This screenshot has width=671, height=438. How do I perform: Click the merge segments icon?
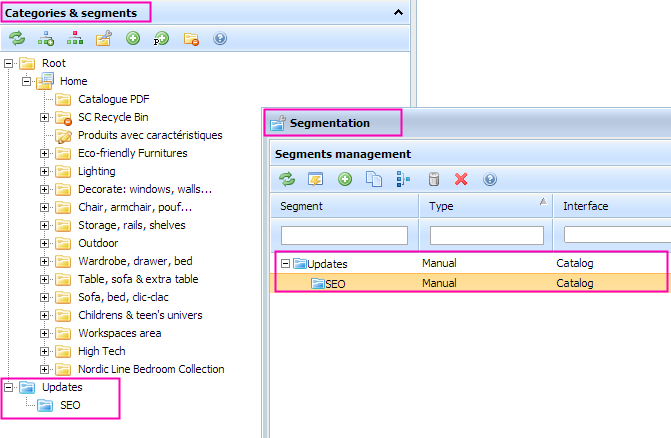click(x=403, y=179)
